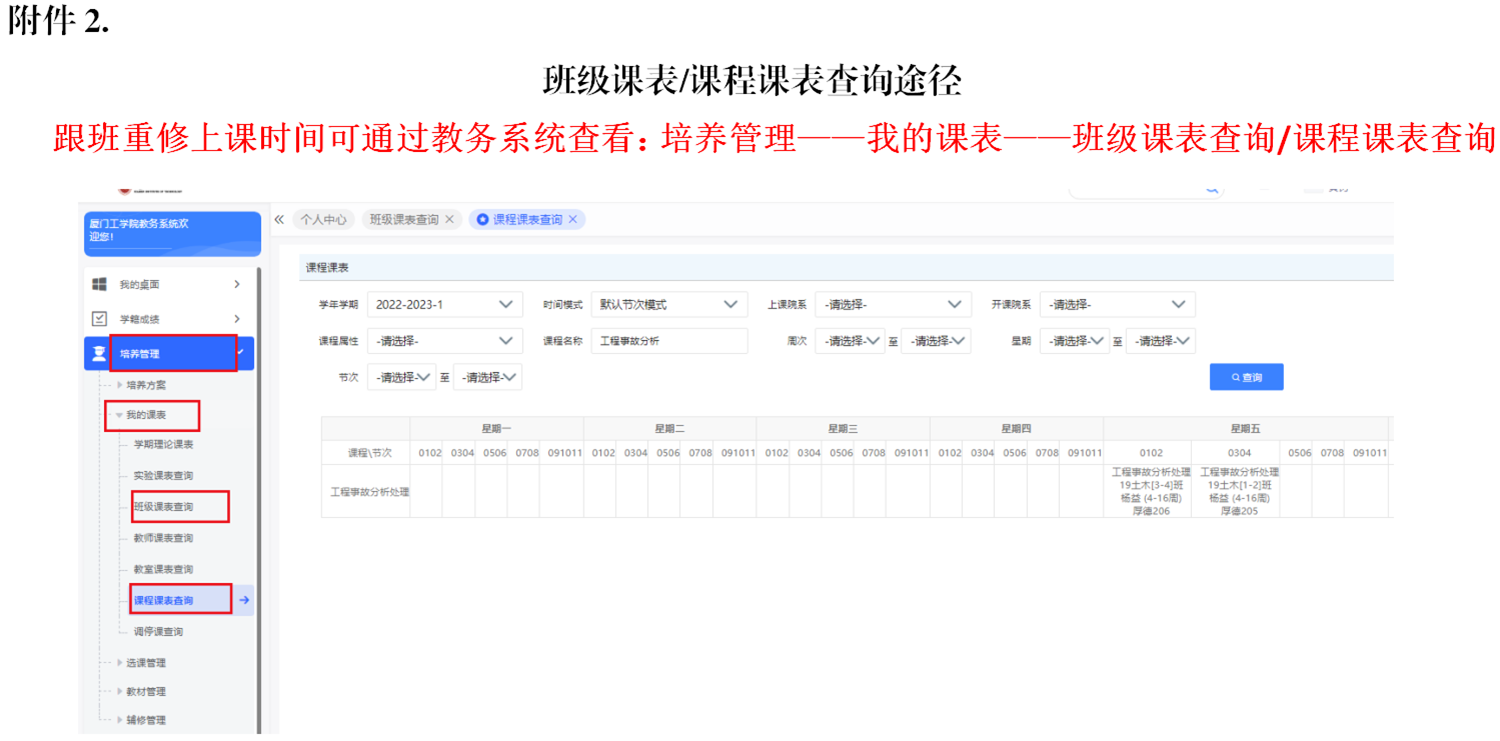Open the 周次 start dropdown
The image size is (1500, 741).
(x=850, y=341)
